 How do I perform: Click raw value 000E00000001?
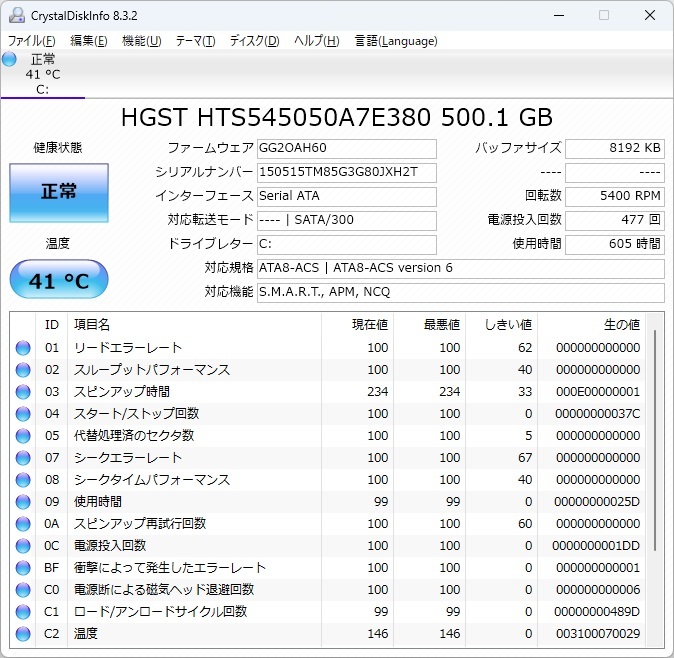598,392
